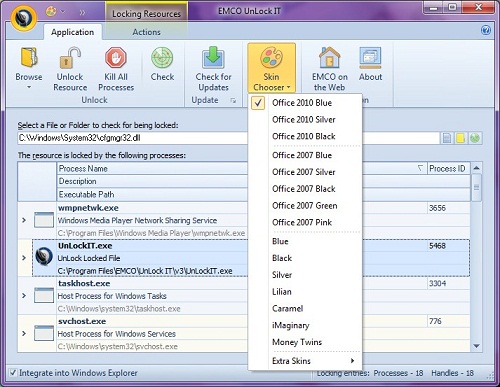Image resolution: width=500 pixels, height=387 pixels.
Task: Click the green check icon beside path field
Action: [475, 138]
